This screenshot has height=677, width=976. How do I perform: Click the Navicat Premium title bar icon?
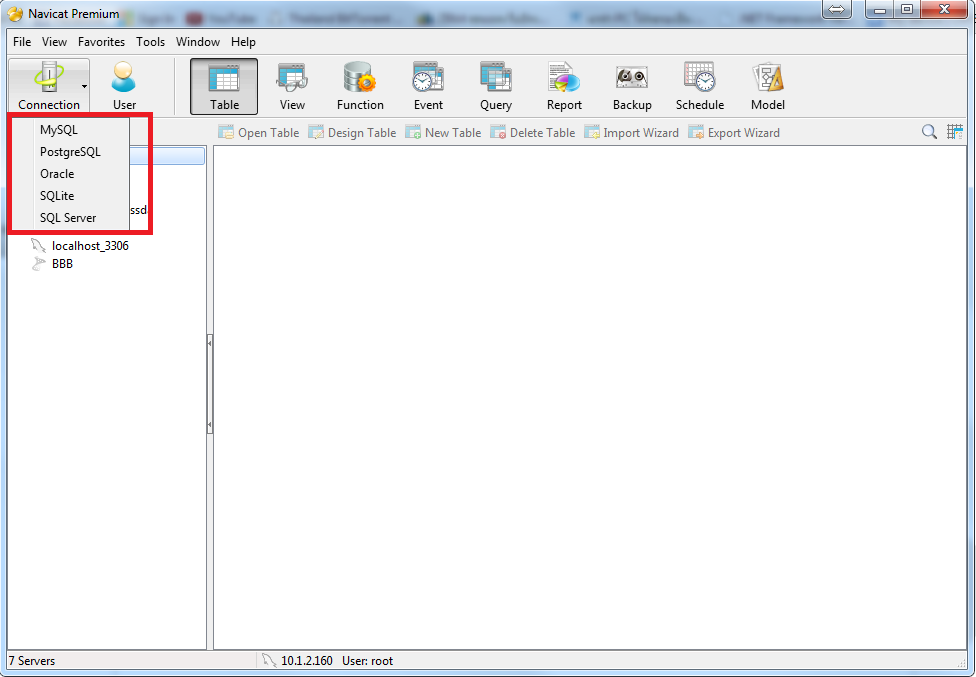tap(15, 13)
